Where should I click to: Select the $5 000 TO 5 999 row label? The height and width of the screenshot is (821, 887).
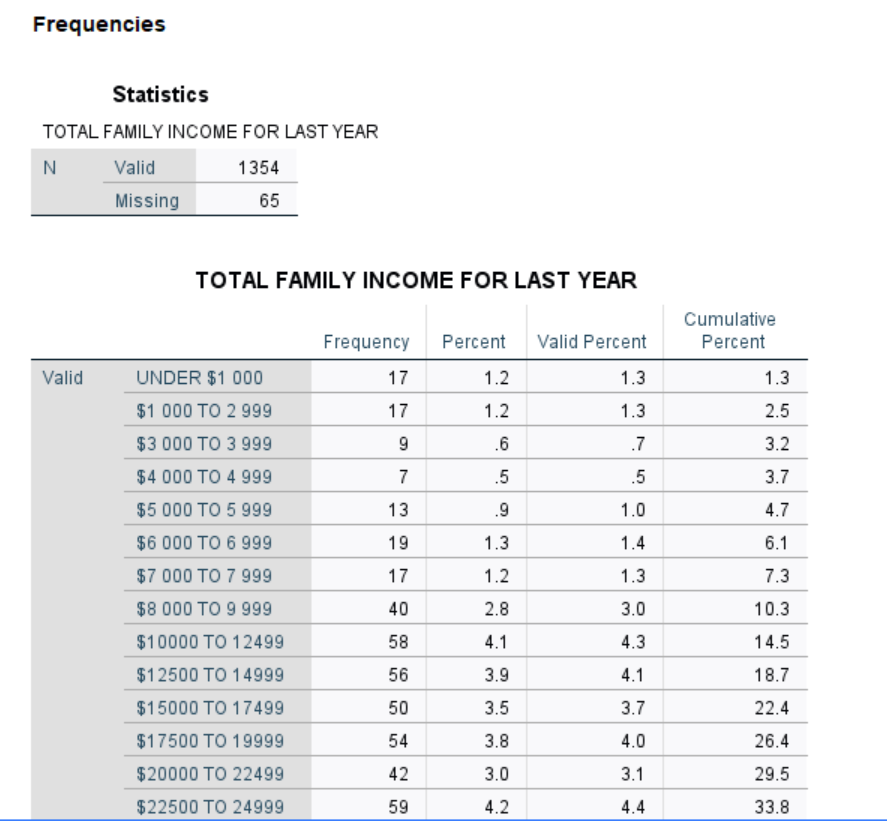204,510
